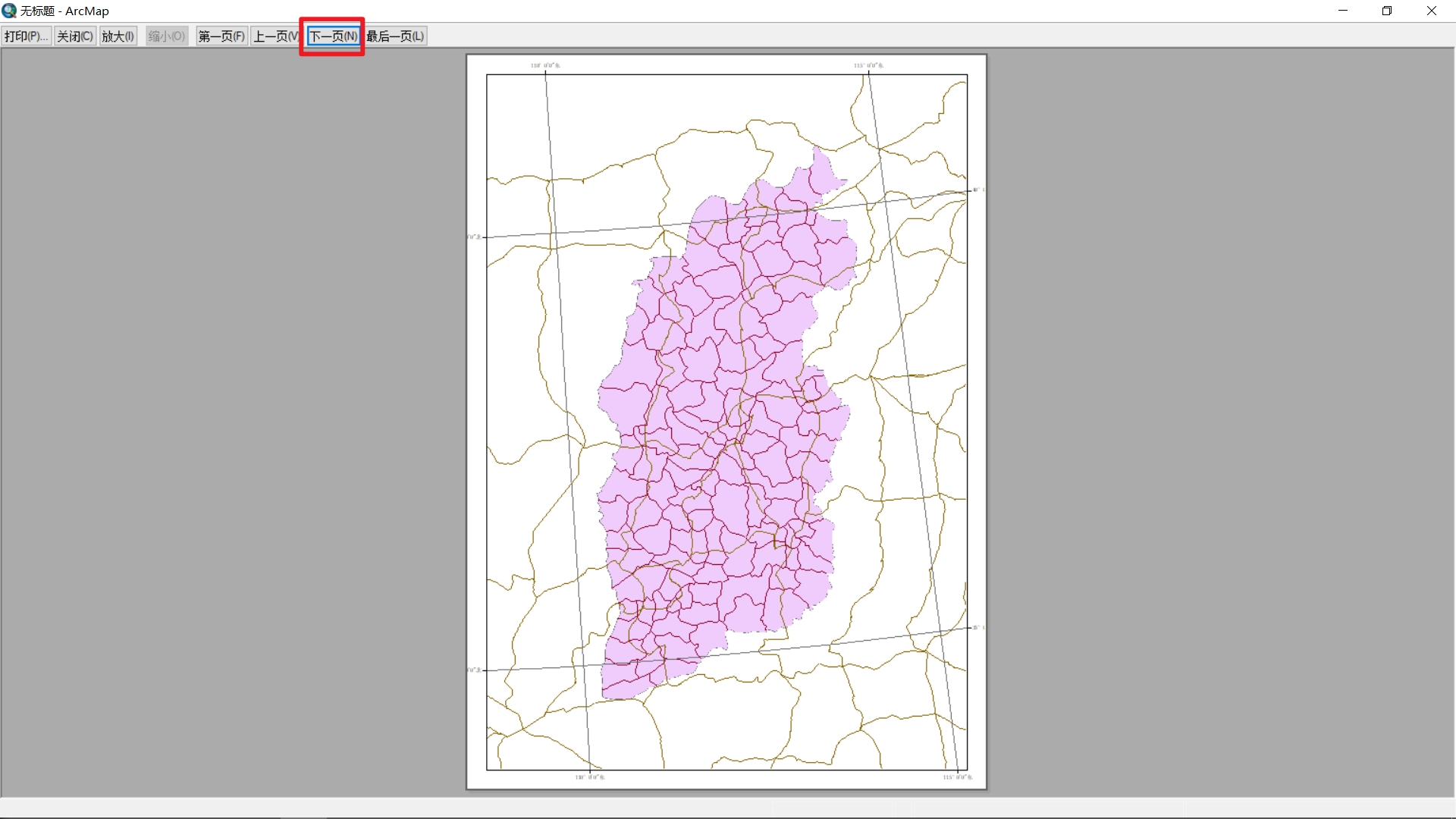Advance with the 下一页(N) next page button
This screenshot has width=1456, height=819.
point(333,36)
